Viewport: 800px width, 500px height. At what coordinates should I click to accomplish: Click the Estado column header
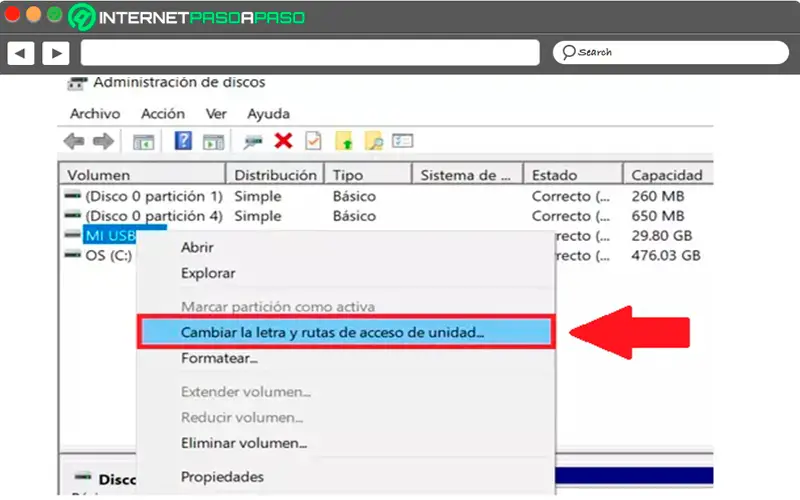tap(573, 175)
